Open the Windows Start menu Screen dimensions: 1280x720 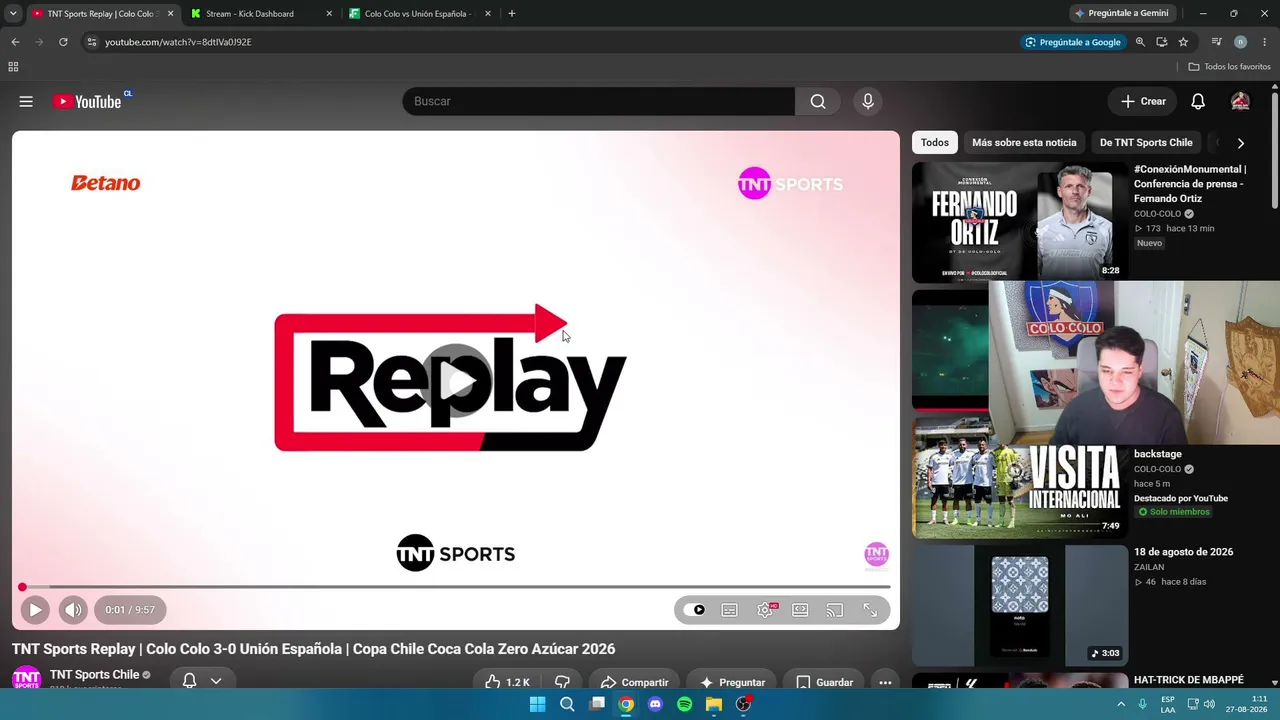tap(537, 704)
